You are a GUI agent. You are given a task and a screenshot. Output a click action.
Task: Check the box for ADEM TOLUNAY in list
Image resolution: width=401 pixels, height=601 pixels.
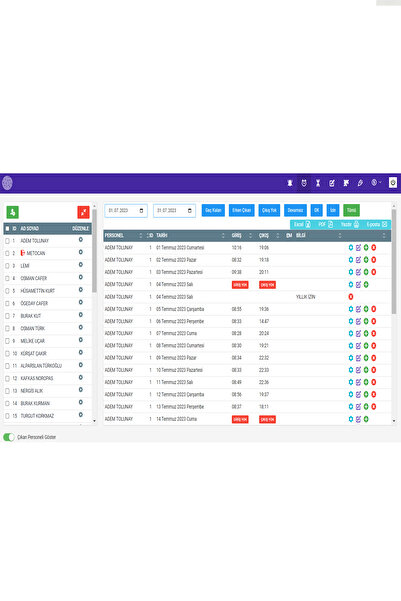7,241
